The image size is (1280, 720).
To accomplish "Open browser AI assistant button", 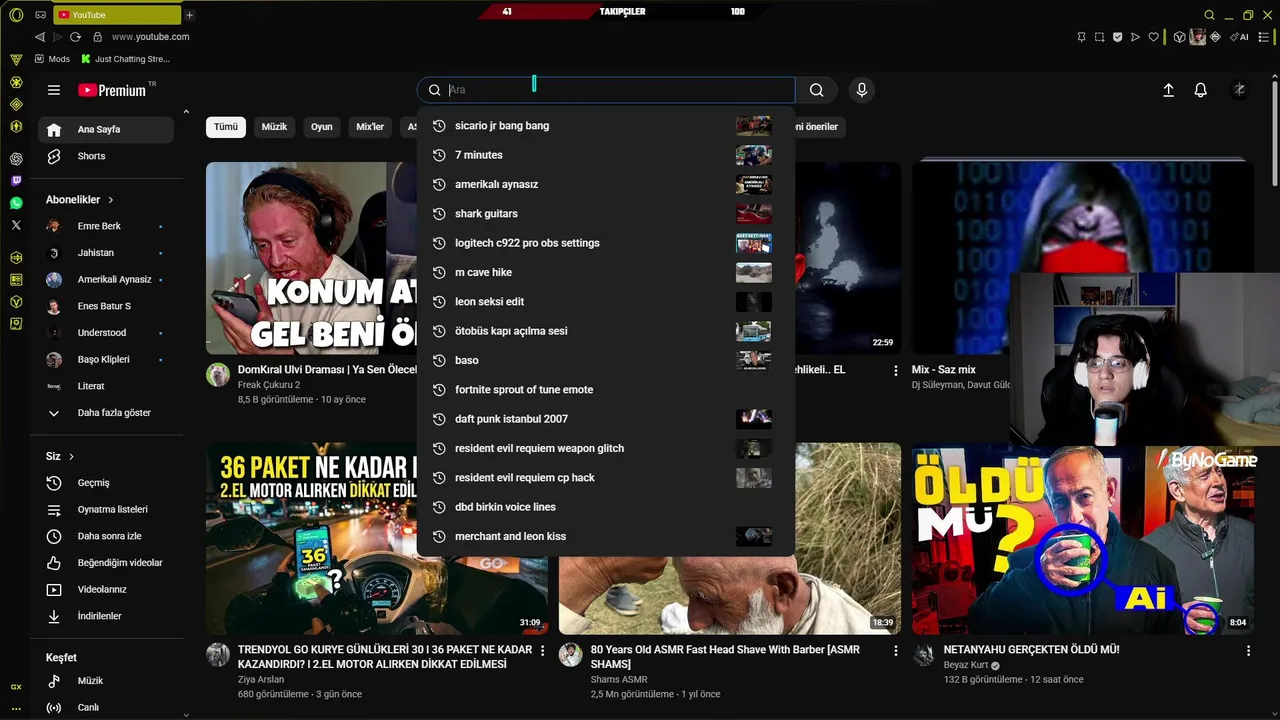I will tap(1240, 37).
